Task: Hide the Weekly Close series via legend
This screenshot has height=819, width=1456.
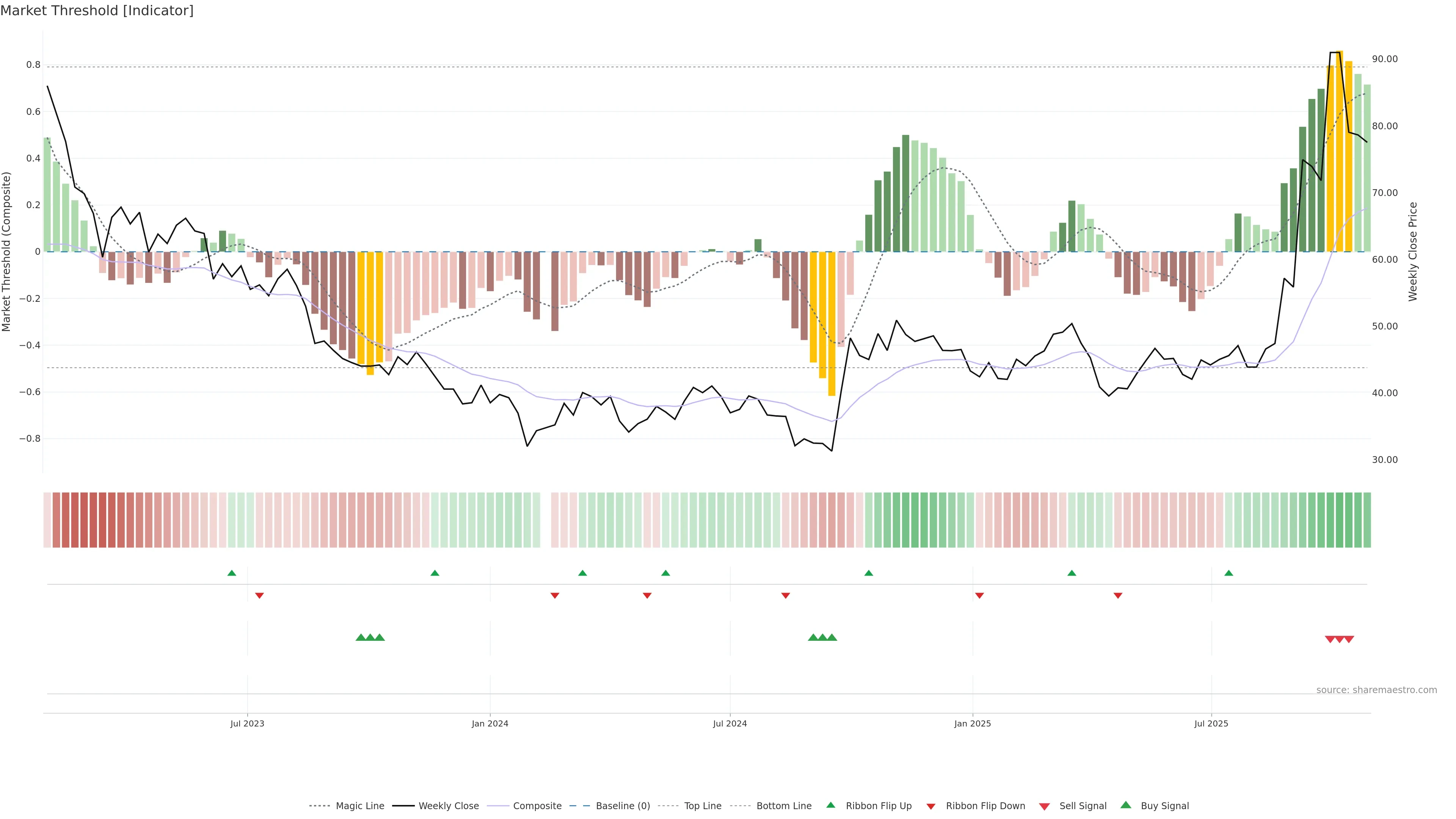Action: pyautogui.click(x=448, y=806)
